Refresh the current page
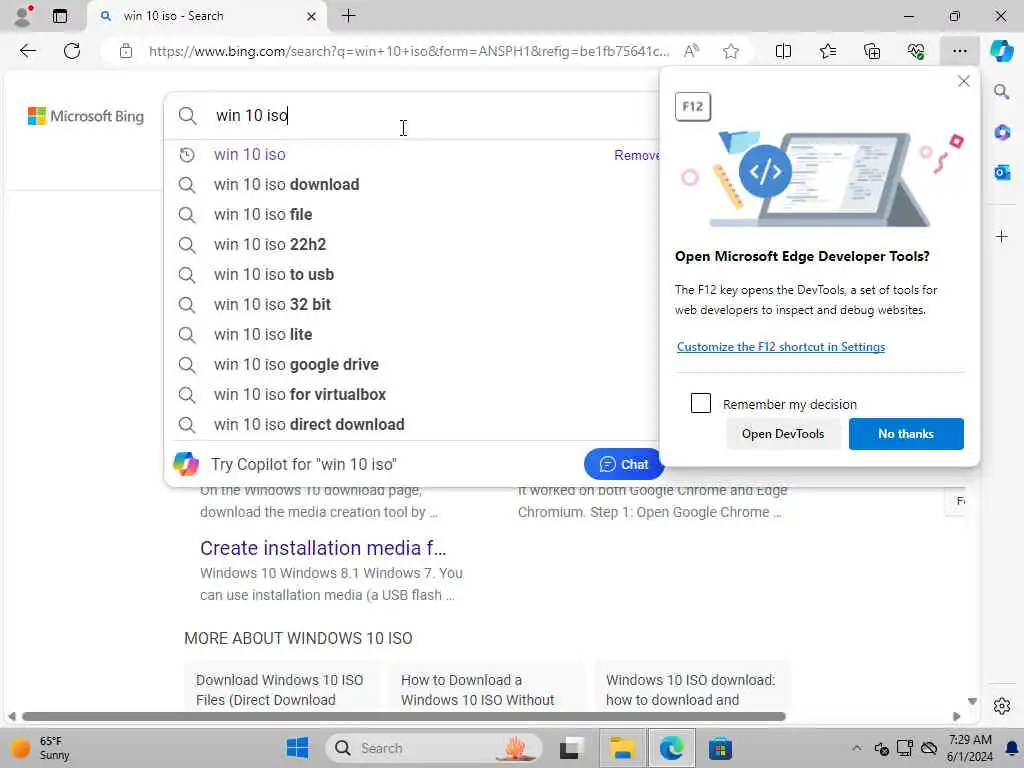Screen dimensions: 1024x768 pyautogui.click(x=72, y=51)
